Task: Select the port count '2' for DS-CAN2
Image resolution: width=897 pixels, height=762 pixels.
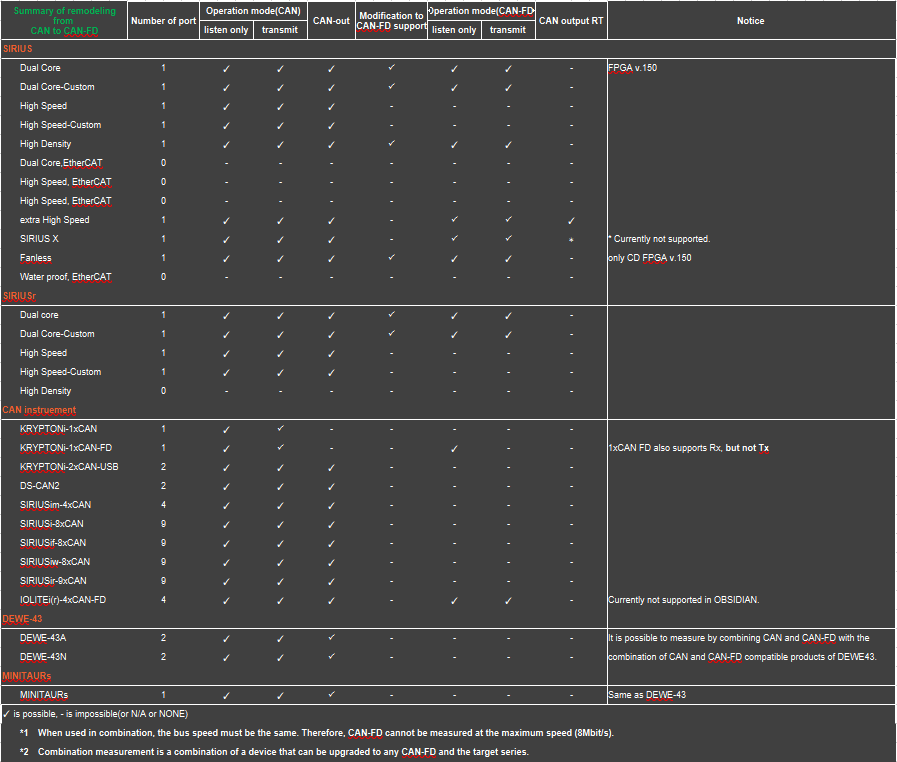Action: [x=163, y=485]
